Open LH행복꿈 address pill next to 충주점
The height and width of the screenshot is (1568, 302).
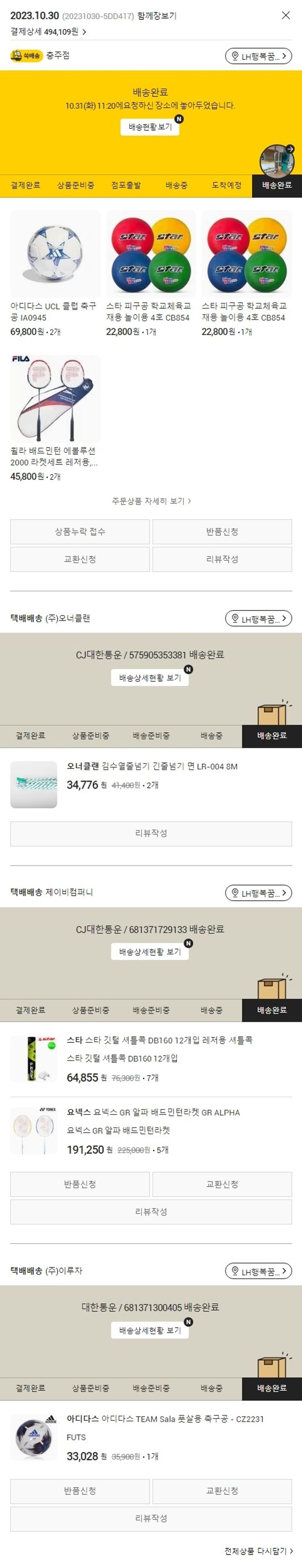click(x=258, y=56)
